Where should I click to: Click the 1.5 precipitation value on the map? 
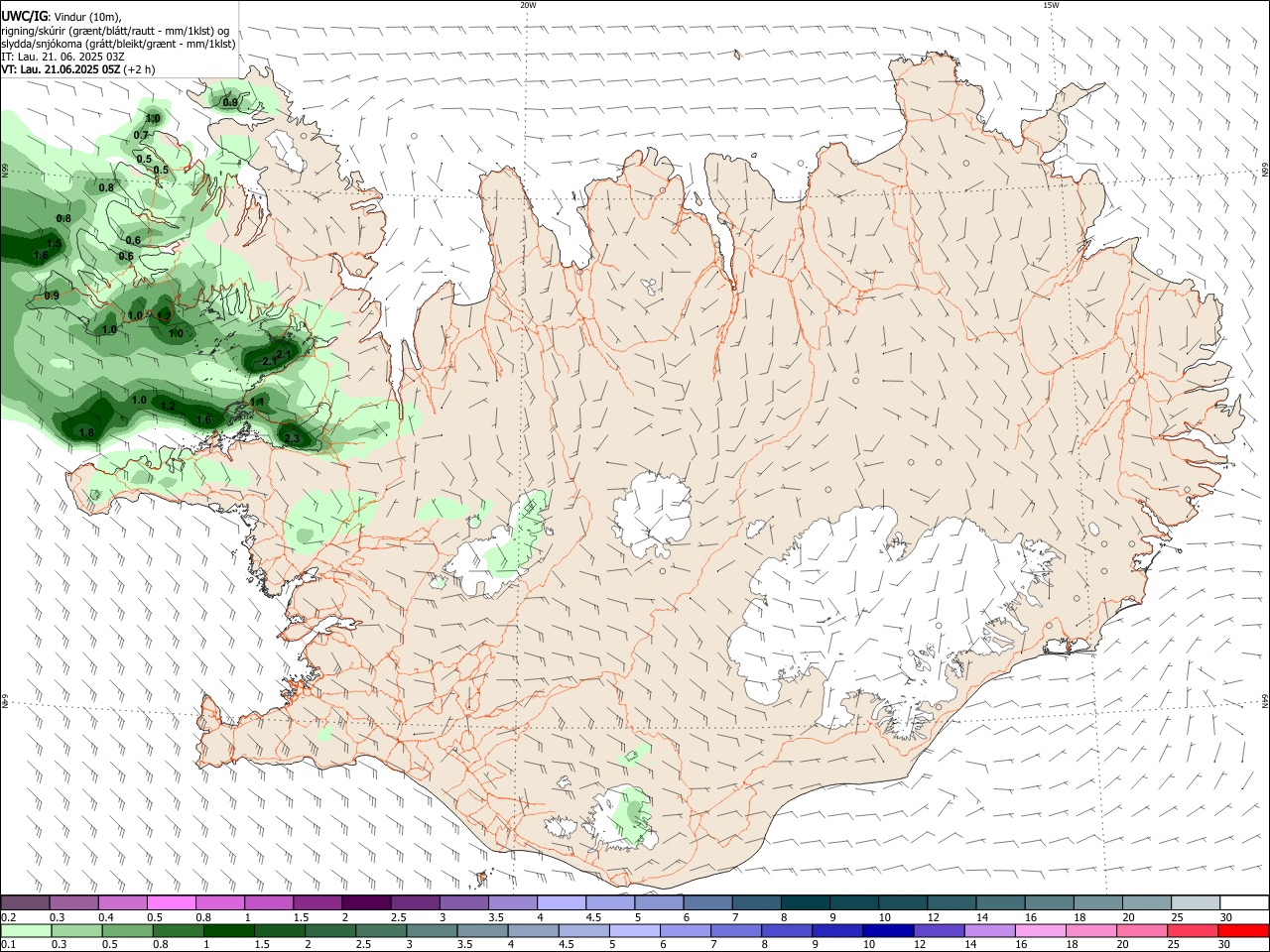pyautogui.click(x=54, y=243)
